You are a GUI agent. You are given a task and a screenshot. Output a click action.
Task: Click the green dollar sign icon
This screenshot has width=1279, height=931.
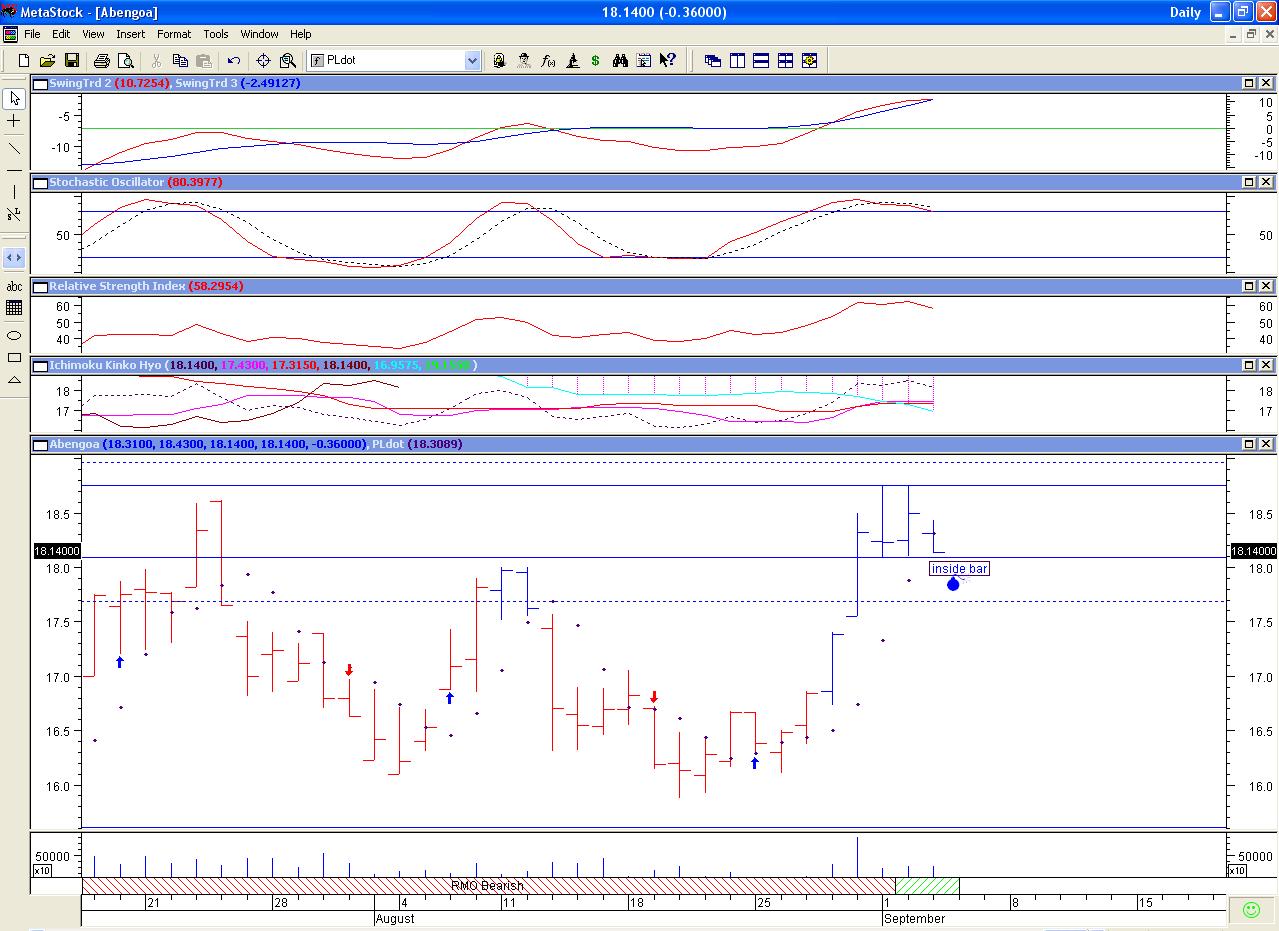point(596,61)
